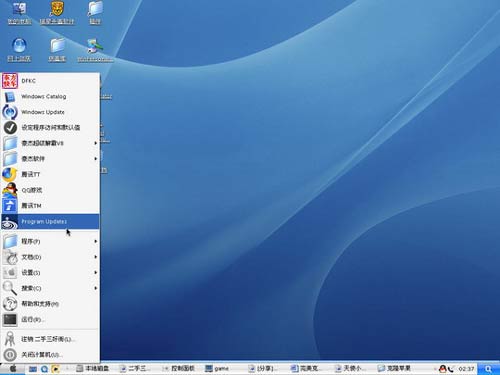Viewport: 500px width, 375px height.
Task: Switch to 控制面板 taskbar window
Action: (179, 369)
